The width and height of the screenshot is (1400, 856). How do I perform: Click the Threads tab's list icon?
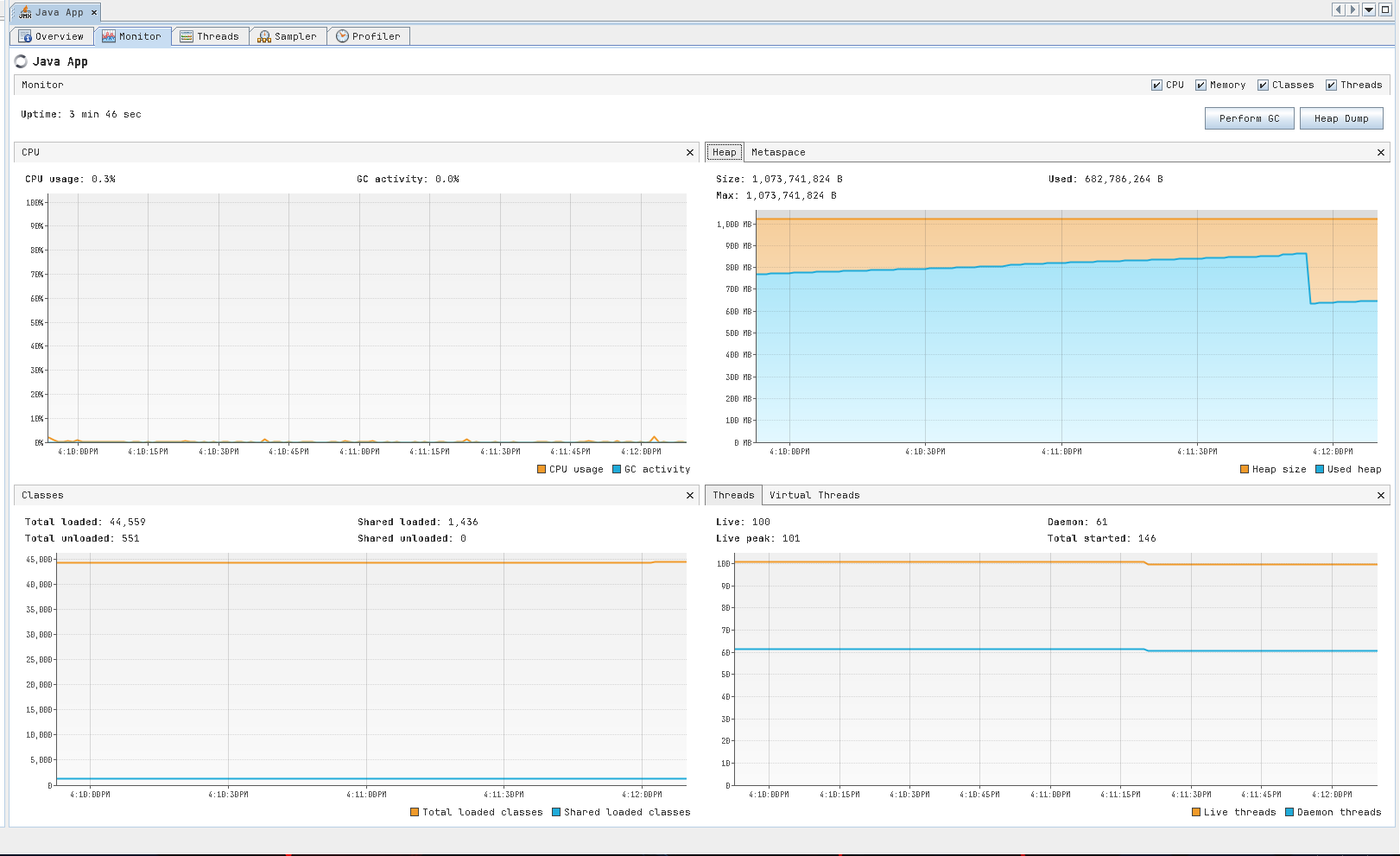point(185,36)
